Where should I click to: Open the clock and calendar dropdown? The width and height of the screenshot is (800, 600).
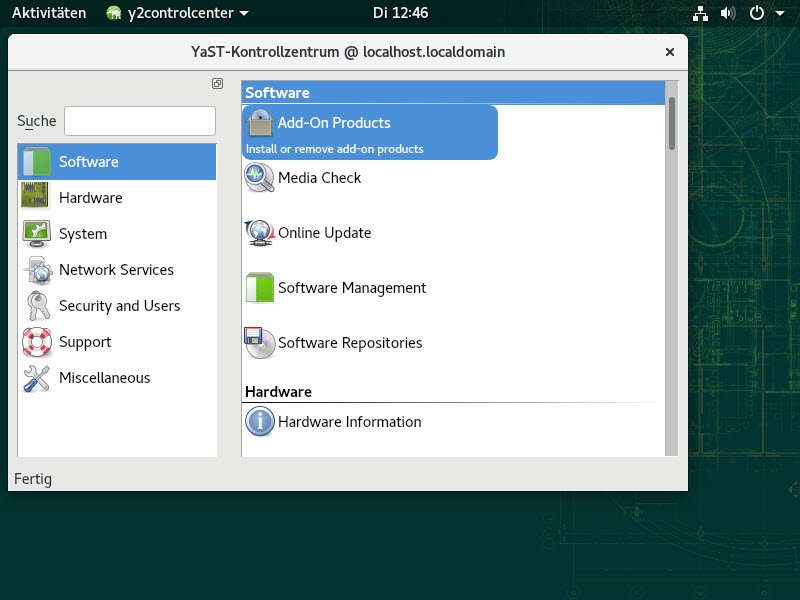pos(399,13)
